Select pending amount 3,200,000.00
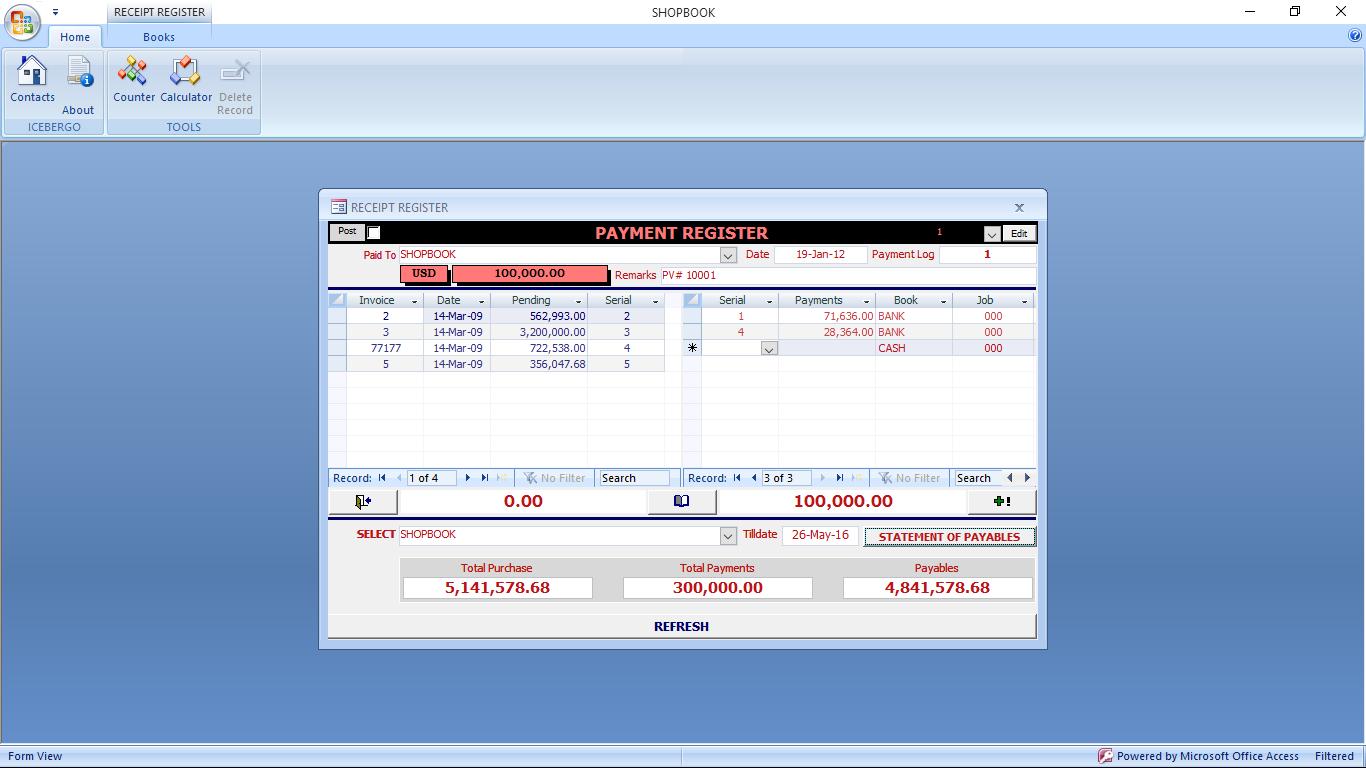Viewport: 1366px width, 768px height. 539,332
